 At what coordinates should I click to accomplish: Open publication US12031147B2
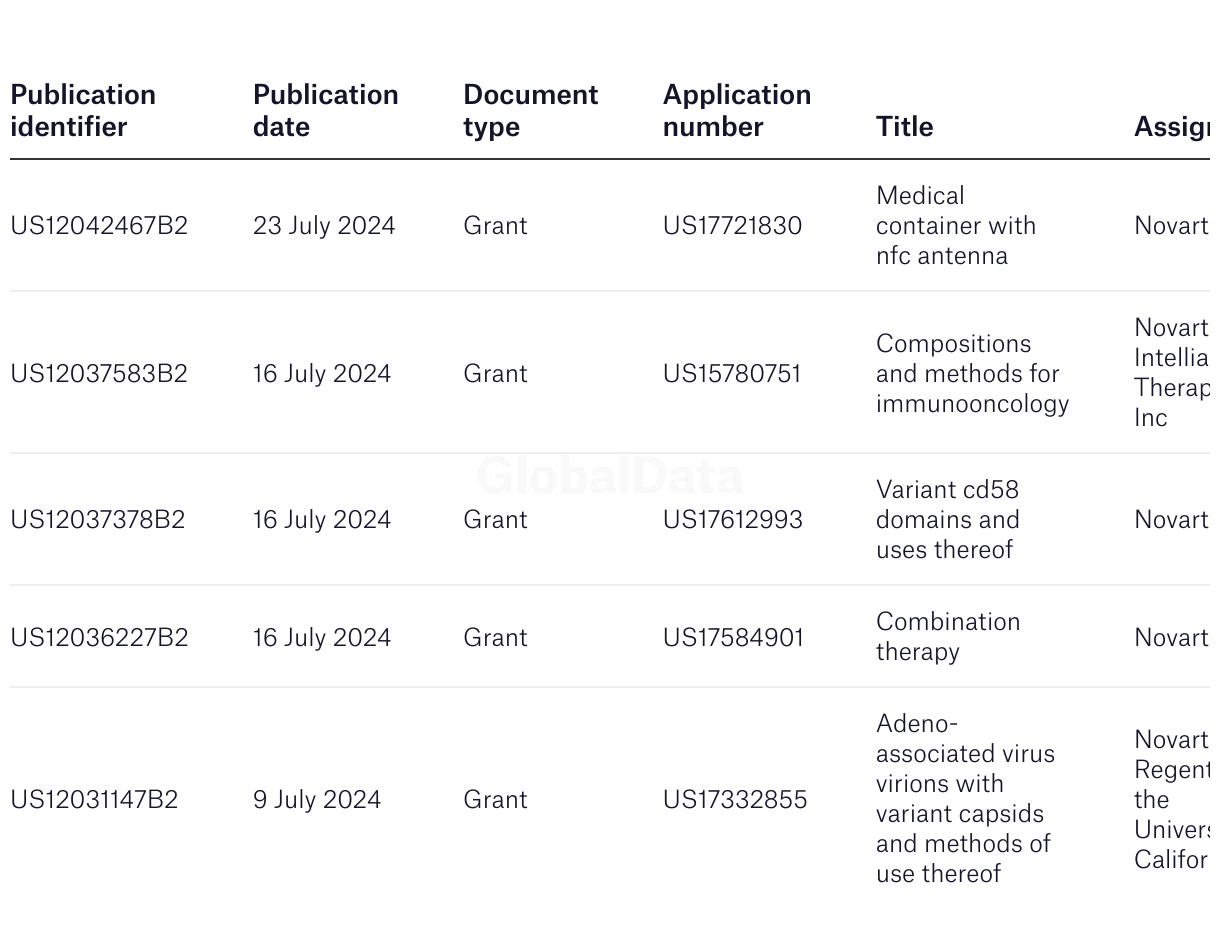(x=94, y=799)
